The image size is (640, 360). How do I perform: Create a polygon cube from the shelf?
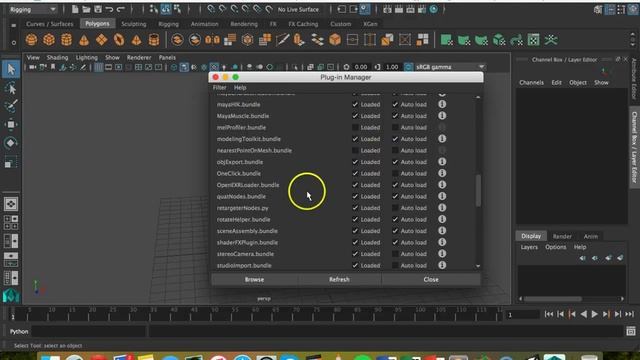[49, 40]
